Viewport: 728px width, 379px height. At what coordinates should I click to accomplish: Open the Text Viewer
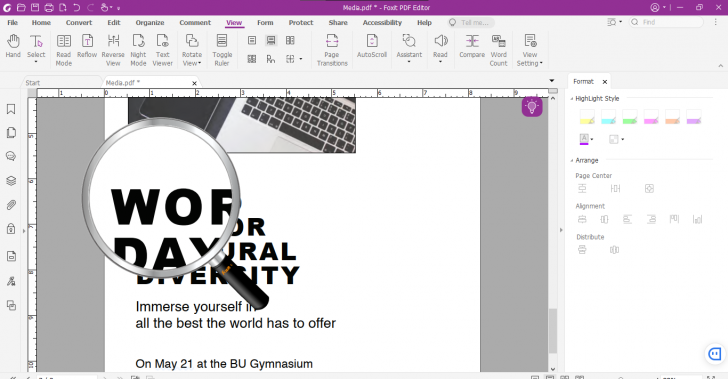click(162, 50)
